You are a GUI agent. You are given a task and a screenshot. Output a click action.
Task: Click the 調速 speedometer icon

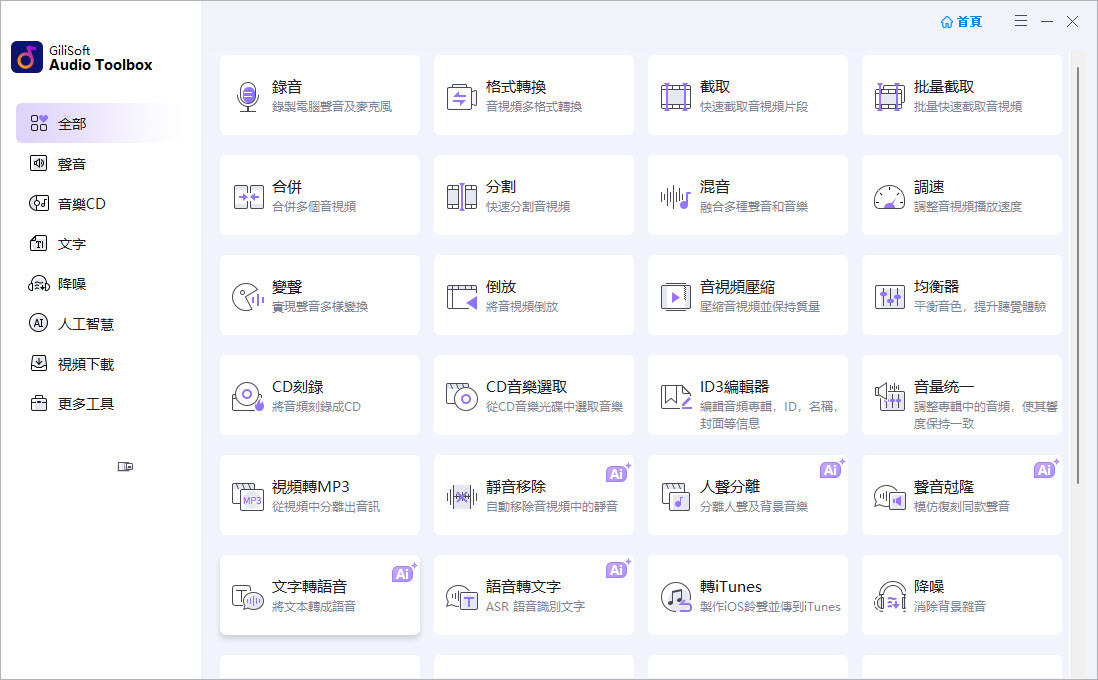889,196
